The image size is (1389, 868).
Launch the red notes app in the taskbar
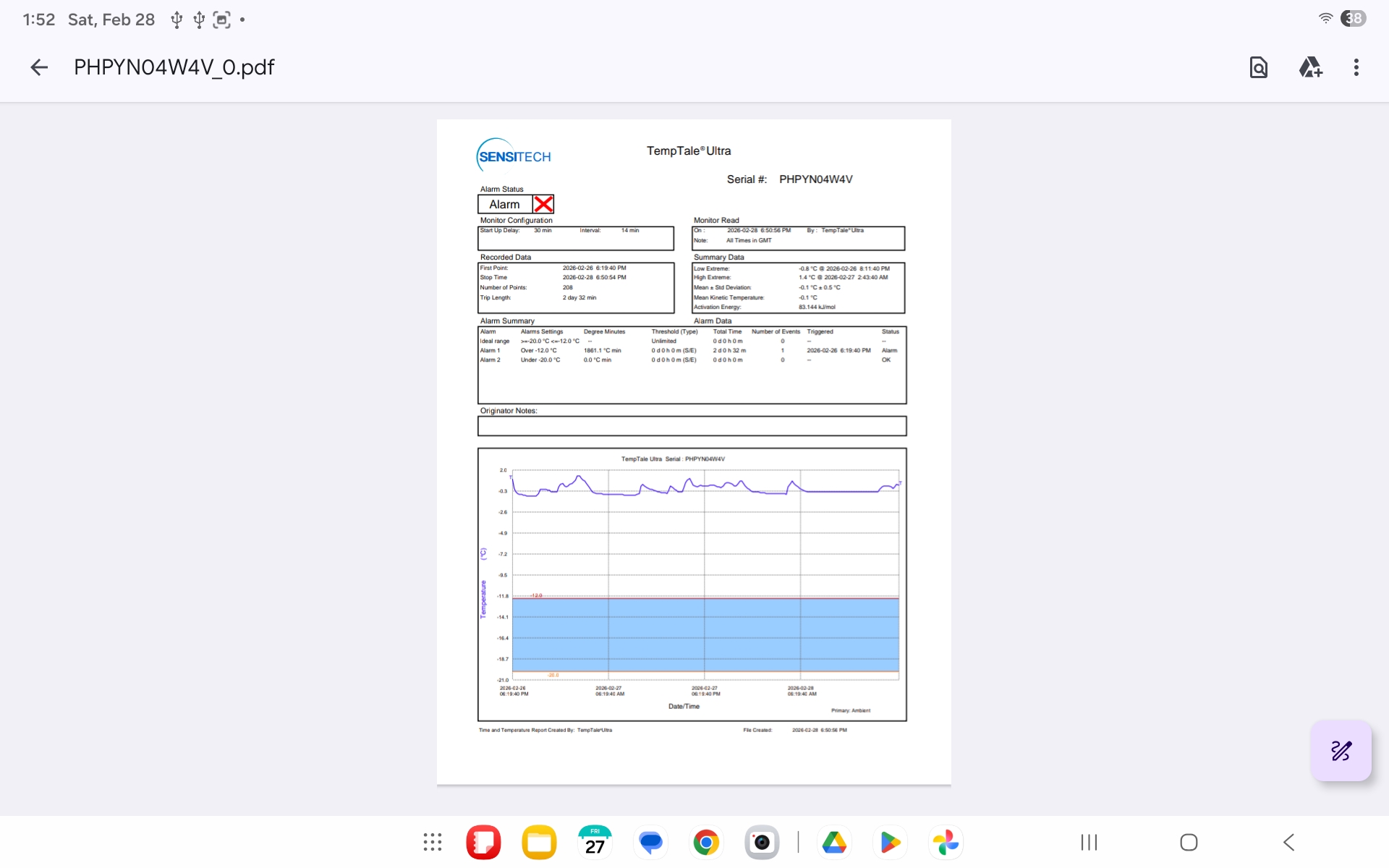pyautogui.click(x=483, y=842)
